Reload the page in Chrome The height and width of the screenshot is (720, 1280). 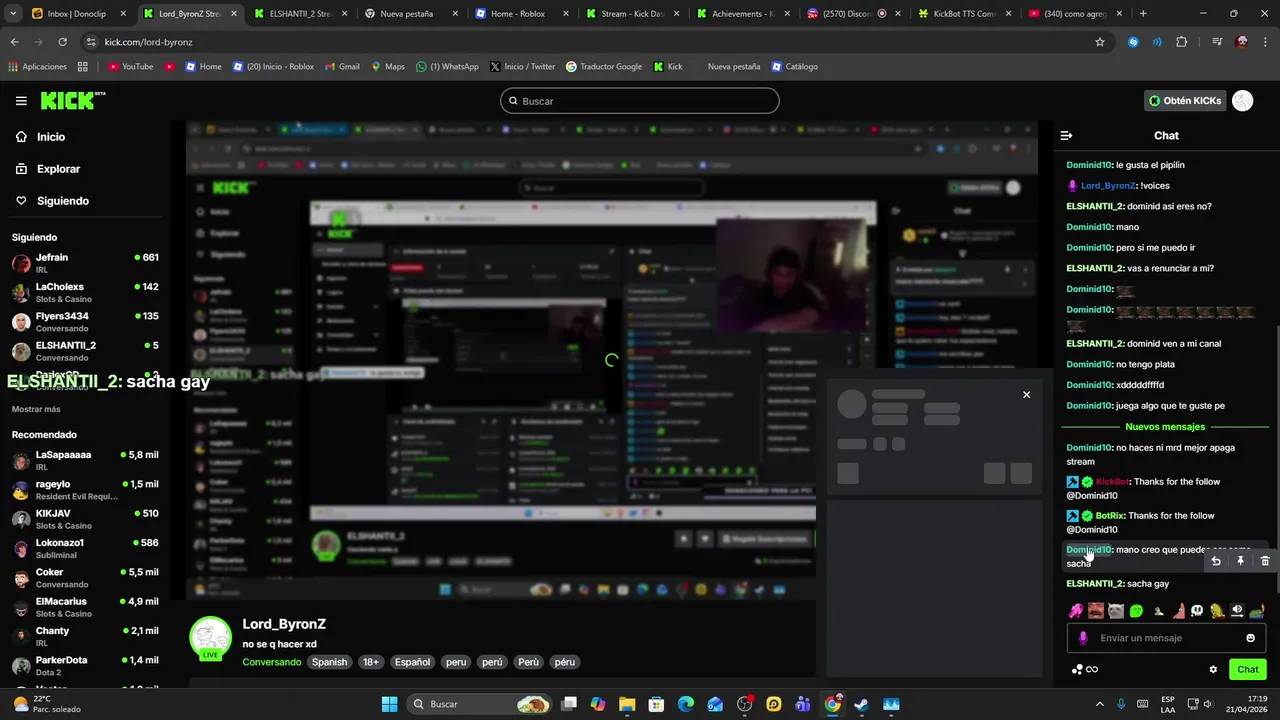[x=62, y=42]
